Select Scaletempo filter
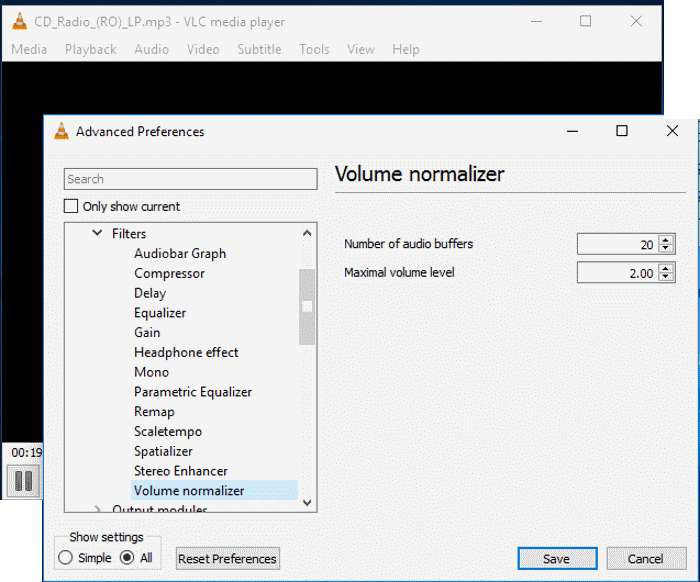Viewport: 700px width, 582px height. click(168, 431)
